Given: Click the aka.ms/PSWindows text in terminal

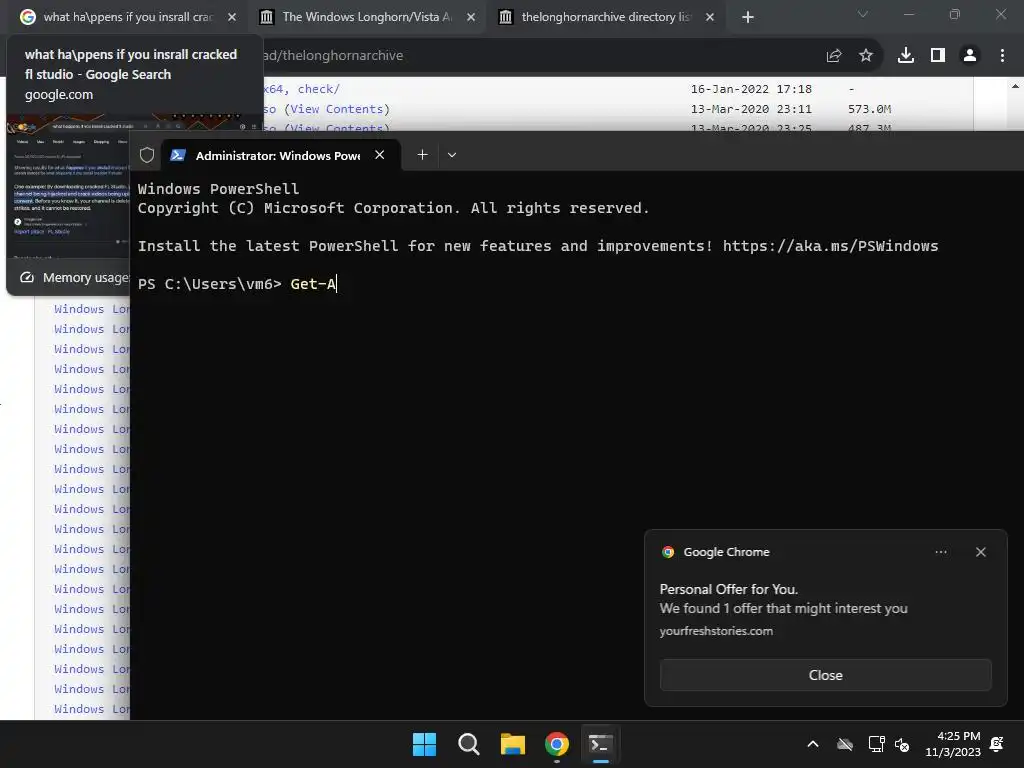Looking at the screenshot, I should (830, 246).
